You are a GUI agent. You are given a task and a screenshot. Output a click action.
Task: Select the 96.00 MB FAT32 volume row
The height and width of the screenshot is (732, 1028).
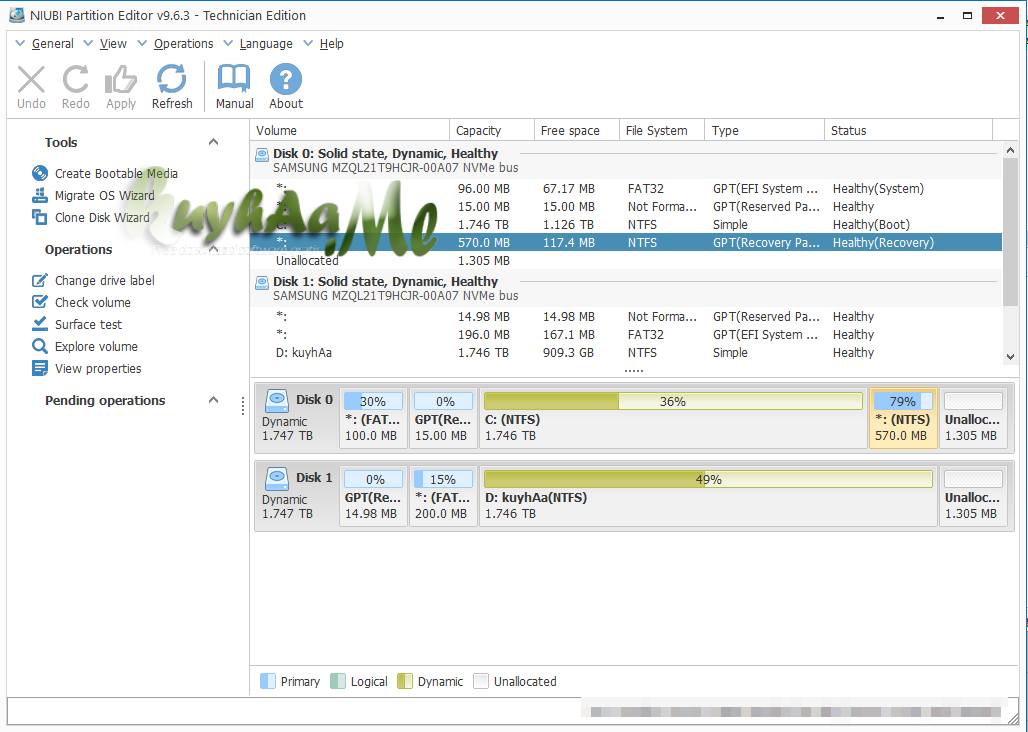tap(626, 189)
